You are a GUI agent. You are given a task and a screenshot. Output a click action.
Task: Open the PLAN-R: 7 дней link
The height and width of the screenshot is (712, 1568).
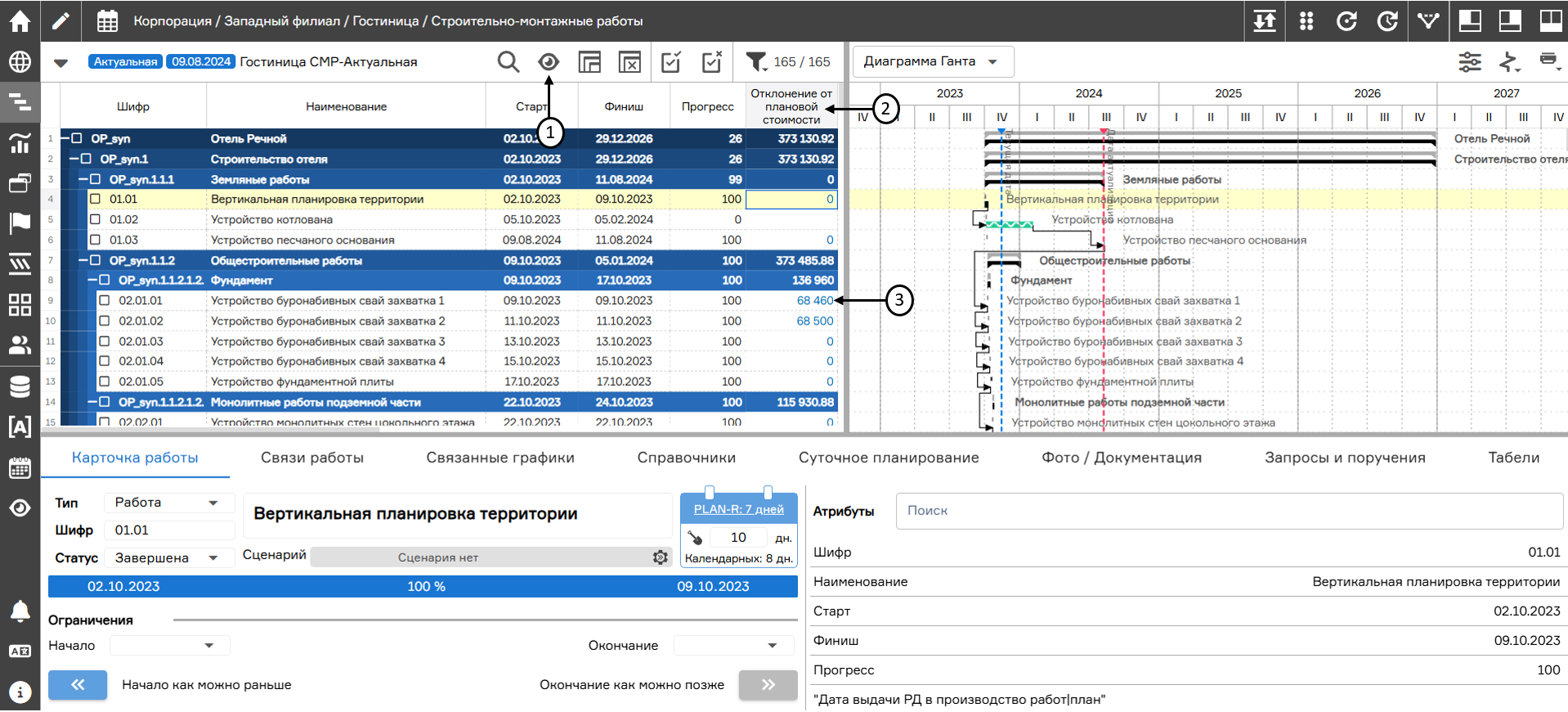738,509
